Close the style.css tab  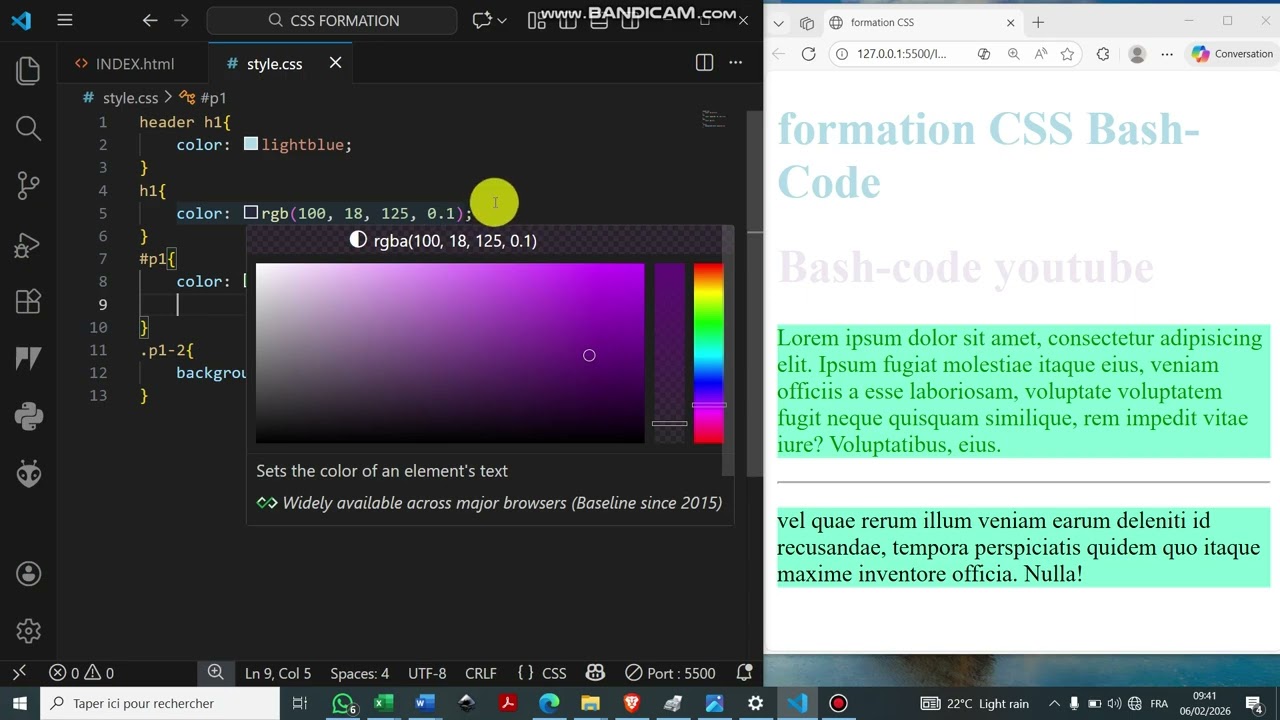point(335,63)
